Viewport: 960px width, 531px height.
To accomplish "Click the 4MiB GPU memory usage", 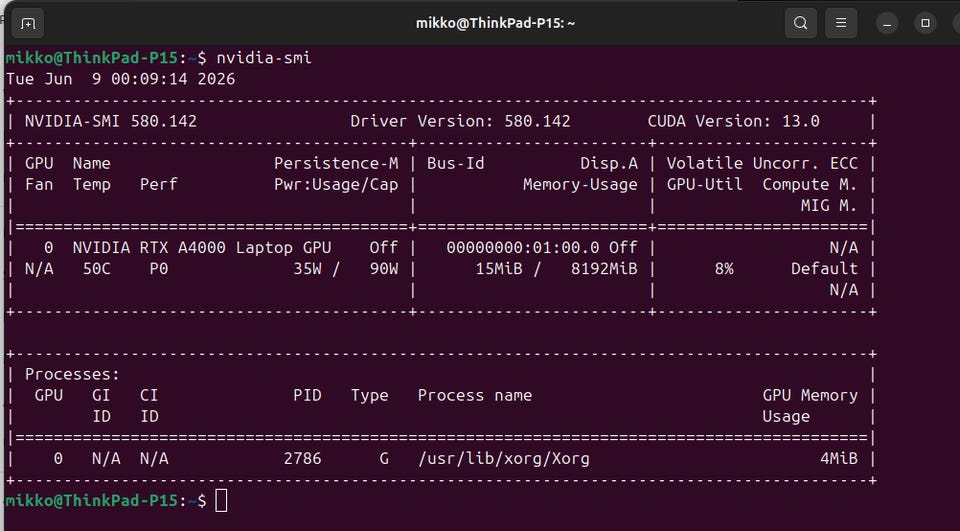I will pyautogui.click(x=839, y=459).
